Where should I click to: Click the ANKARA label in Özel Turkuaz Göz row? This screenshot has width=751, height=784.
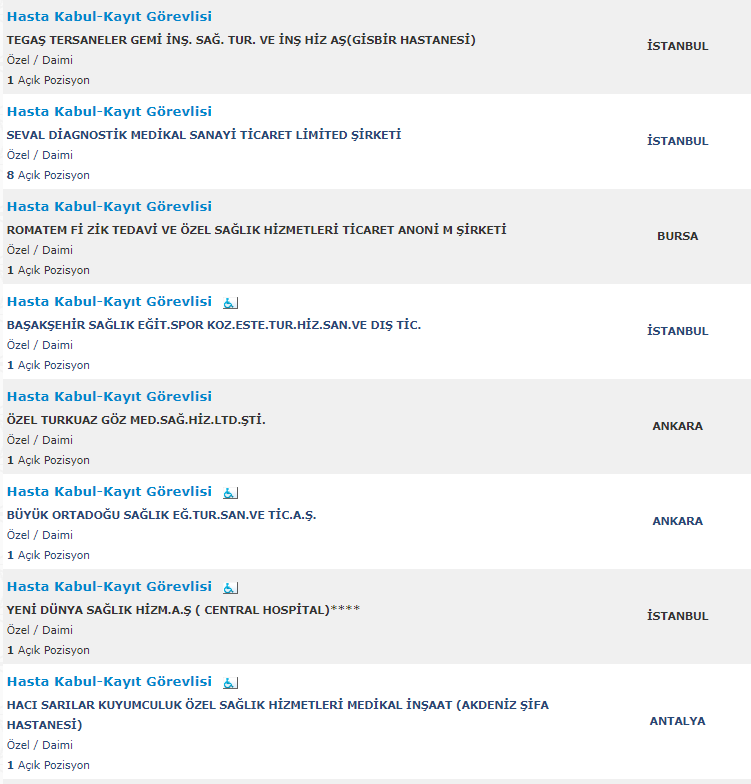pos(677,426)
